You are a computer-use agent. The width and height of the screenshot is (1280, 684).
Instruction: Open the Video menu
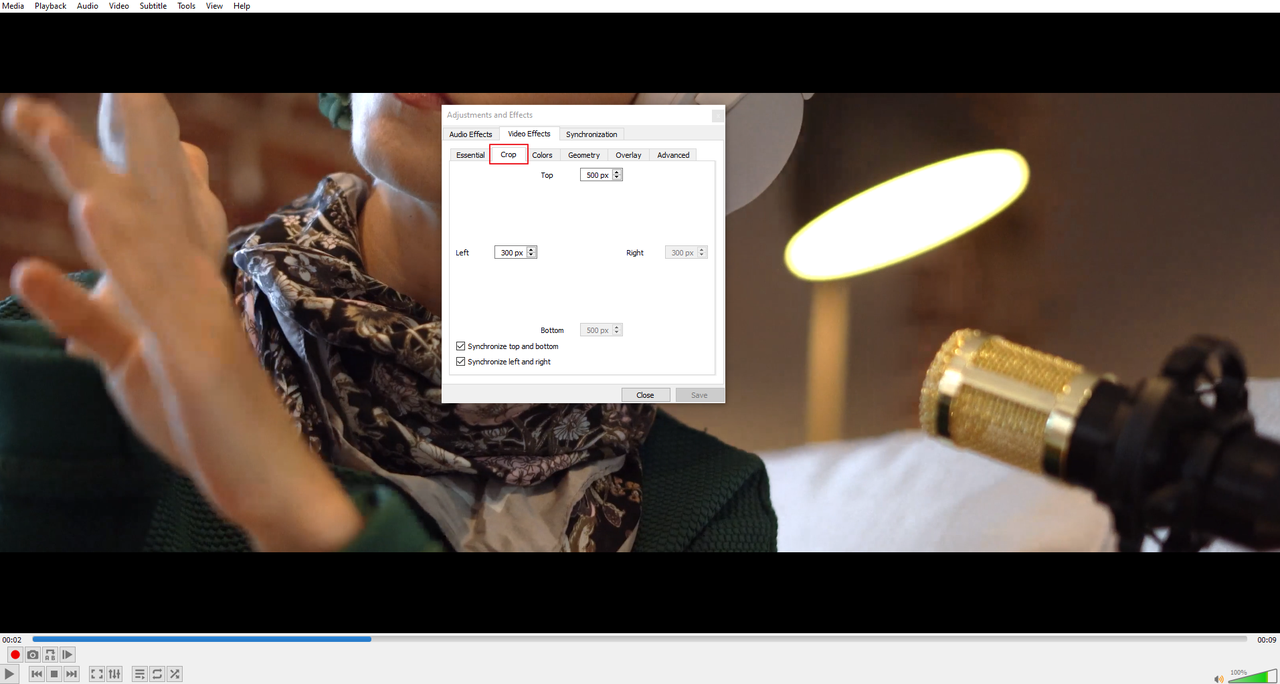point(119,6)
